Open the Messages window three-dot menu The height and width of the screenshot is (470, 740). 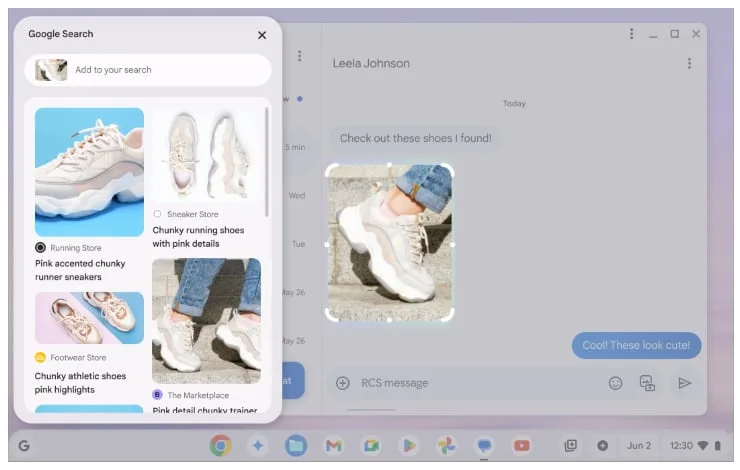631,34
